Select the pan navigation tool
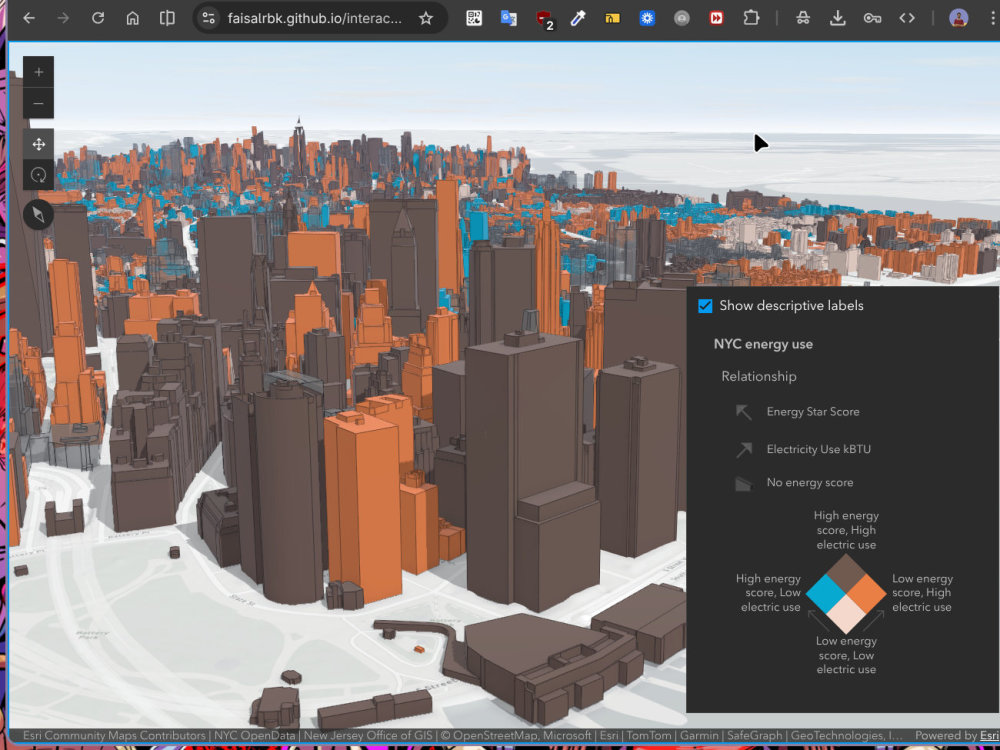 click(x=38, y=144)
